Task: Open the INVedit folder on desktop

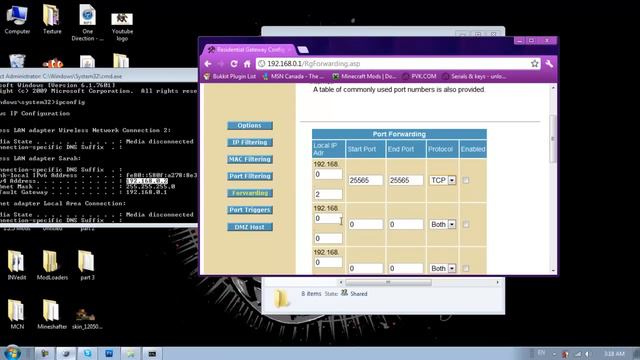Action: point(17,265)
